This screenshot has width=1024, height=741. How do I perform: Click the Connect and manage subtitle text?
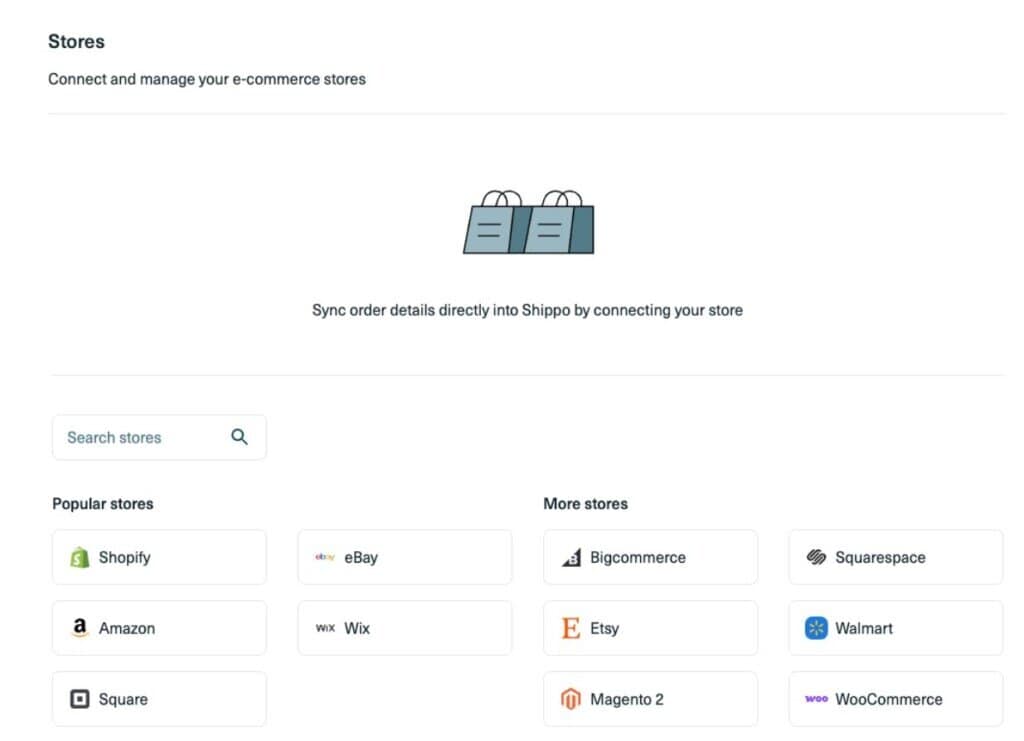(x=207, y=78)
